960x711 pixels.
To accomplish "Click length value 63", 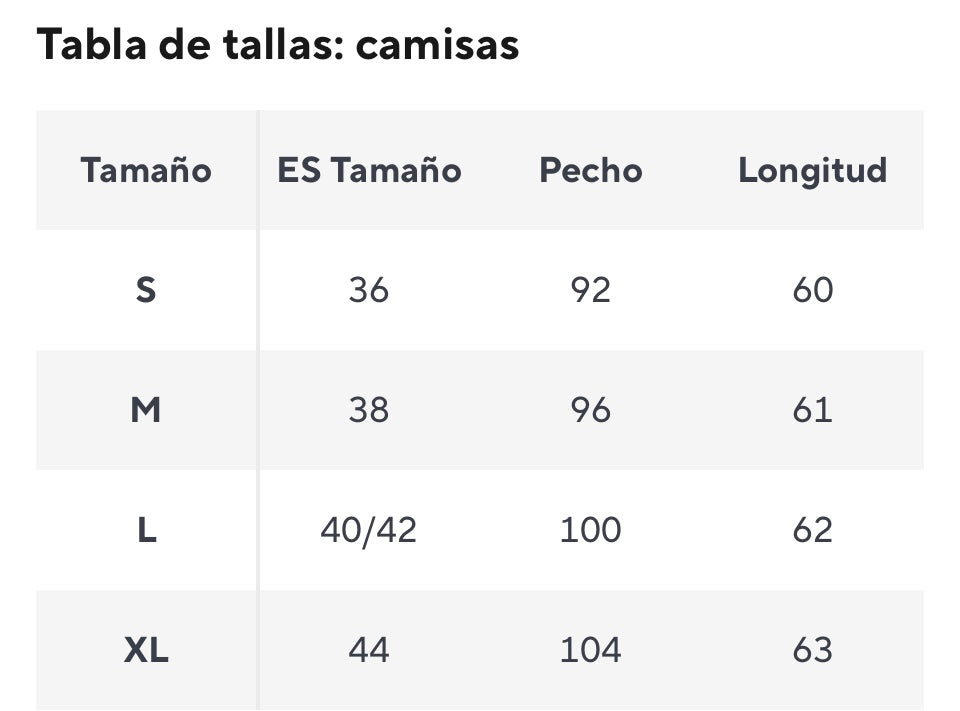I will tap(812, 651).
